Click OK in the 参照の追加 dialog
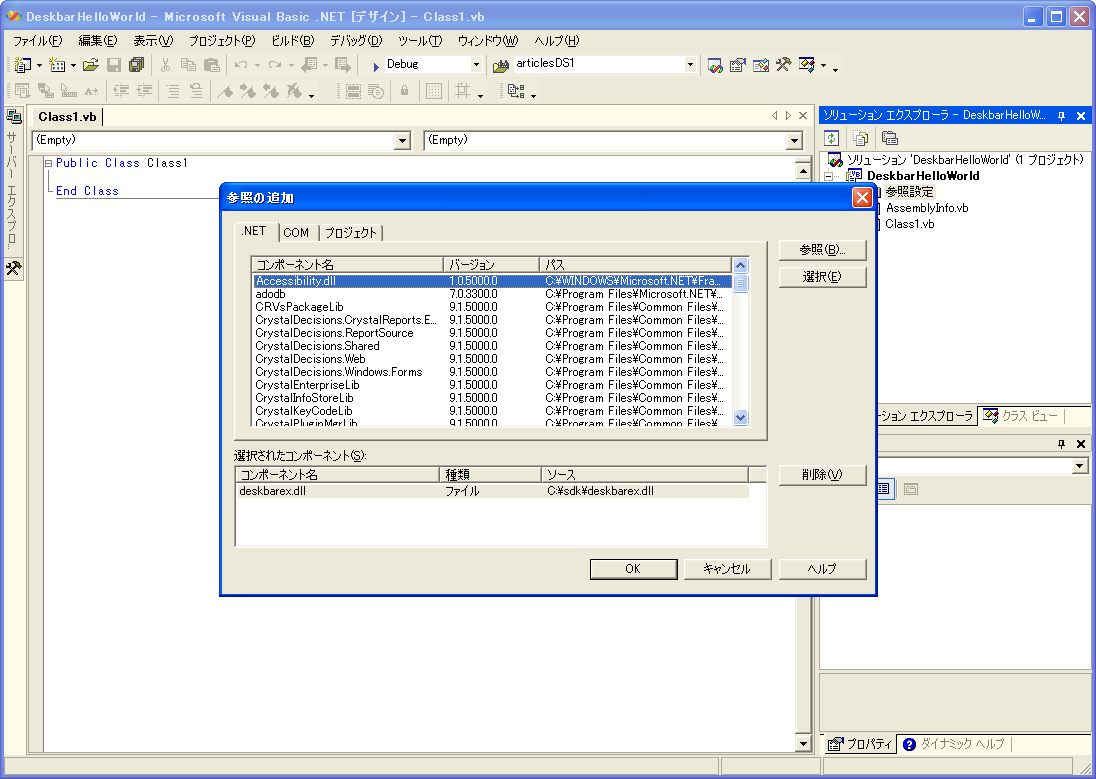The image size is (1096, 779). tap(633, 569)
